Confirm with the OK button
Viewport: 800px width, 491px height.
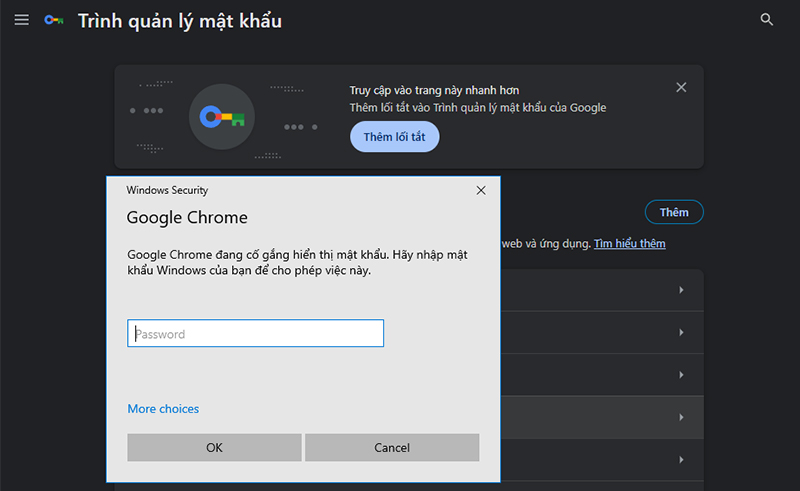click(x=214, y=448)
